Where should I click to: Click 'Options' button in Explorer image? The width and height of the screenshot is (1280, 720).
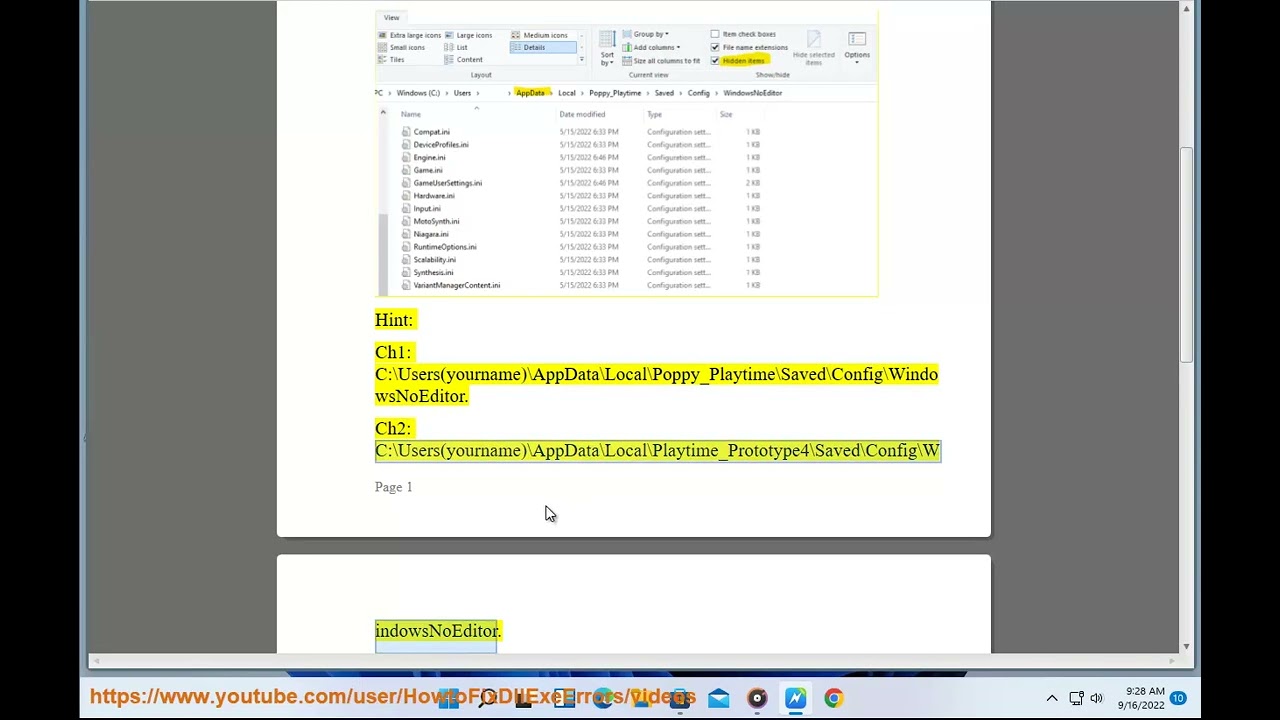point(857,46)
